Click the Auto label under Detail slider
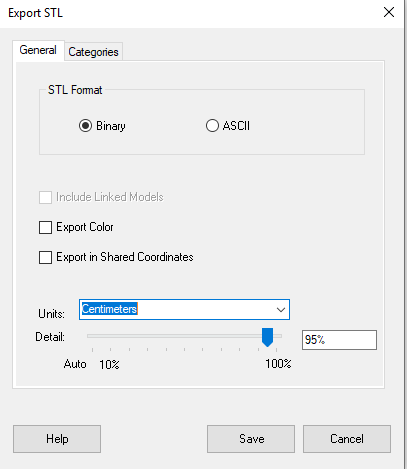This screenshot has width=407, height=469. click(x=75, y=364)
